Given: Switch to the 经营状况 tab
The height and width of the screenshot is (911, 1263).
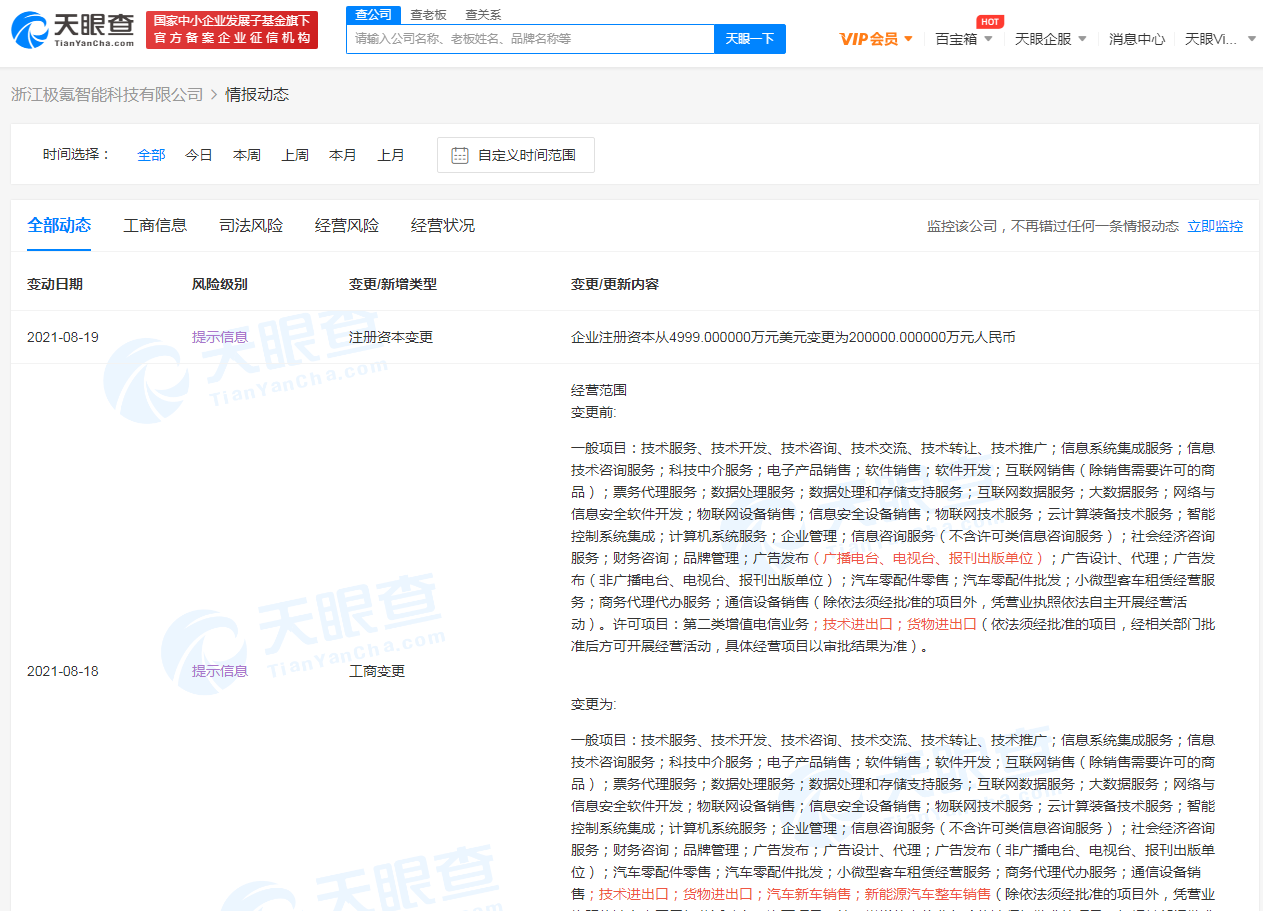Looking at the screenshot, I should [x=443, y=225].
